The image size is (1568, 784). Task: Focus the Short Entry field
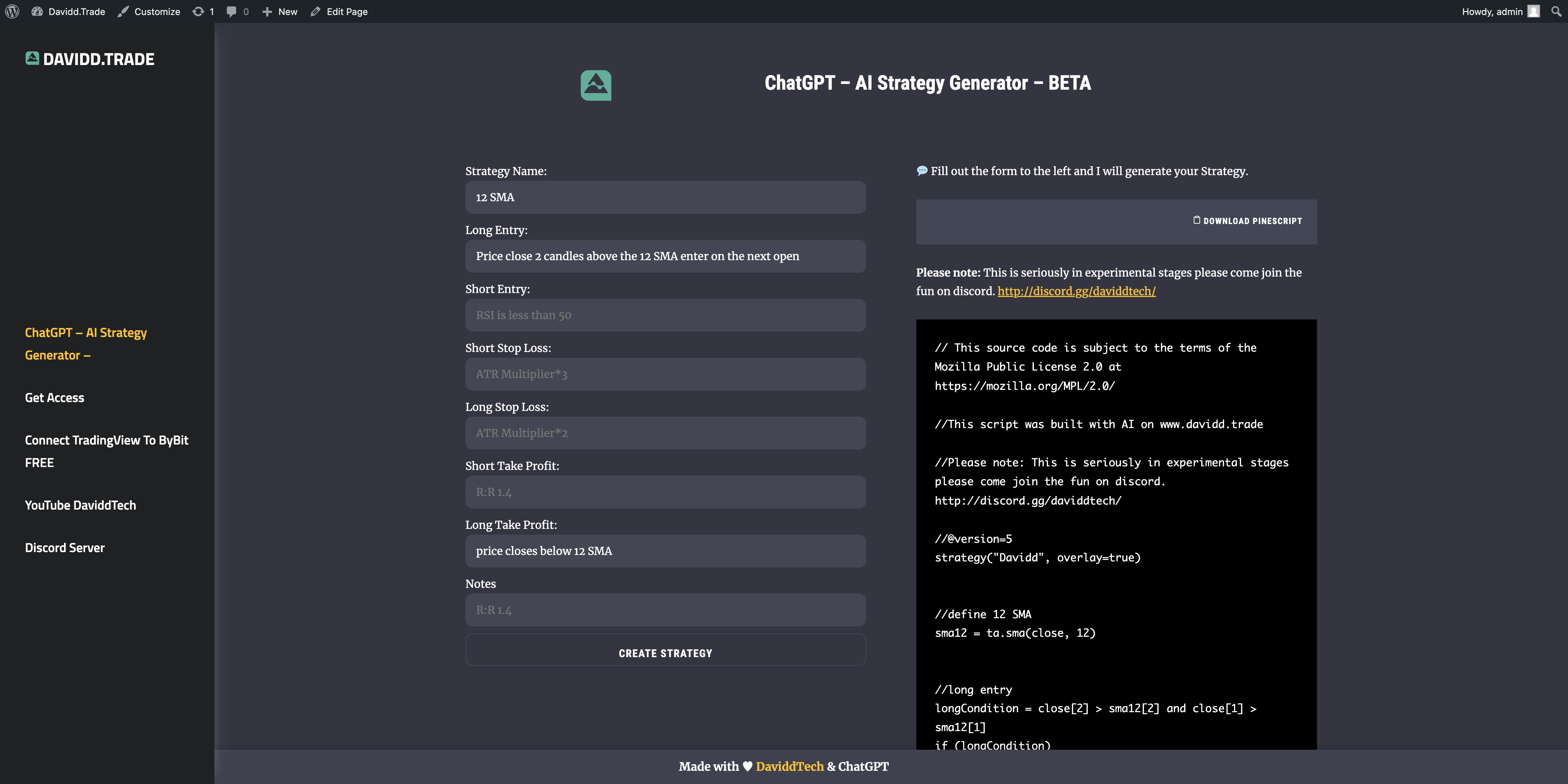coord(665,315)
